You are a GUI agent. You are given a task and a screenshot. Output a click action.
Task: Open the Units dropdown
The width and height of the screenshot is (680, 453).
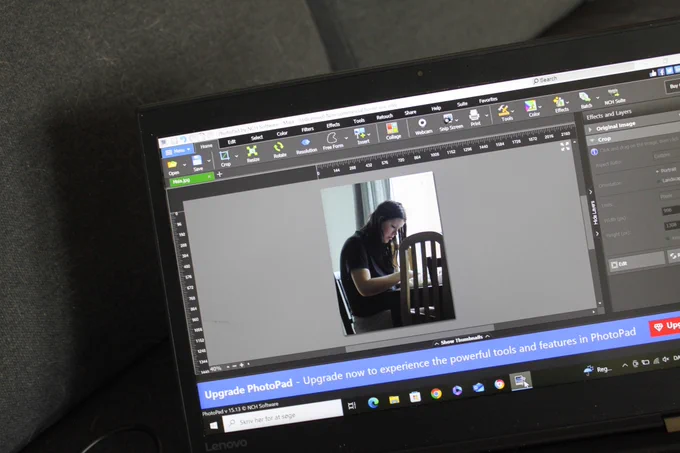point(668,196)
